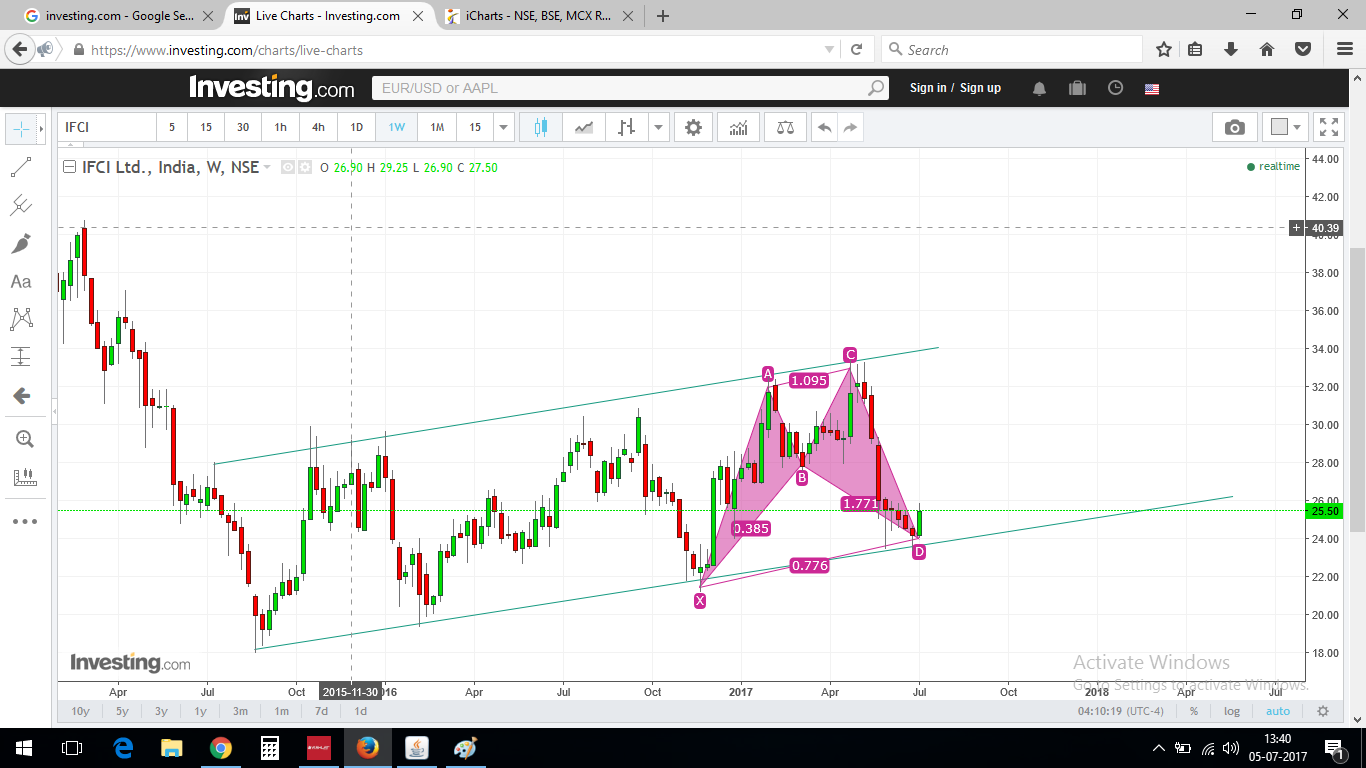This screenshot has height=768, width=1366.
Task: Open the recent history clock icon
Action: [x=1115, y=88]
